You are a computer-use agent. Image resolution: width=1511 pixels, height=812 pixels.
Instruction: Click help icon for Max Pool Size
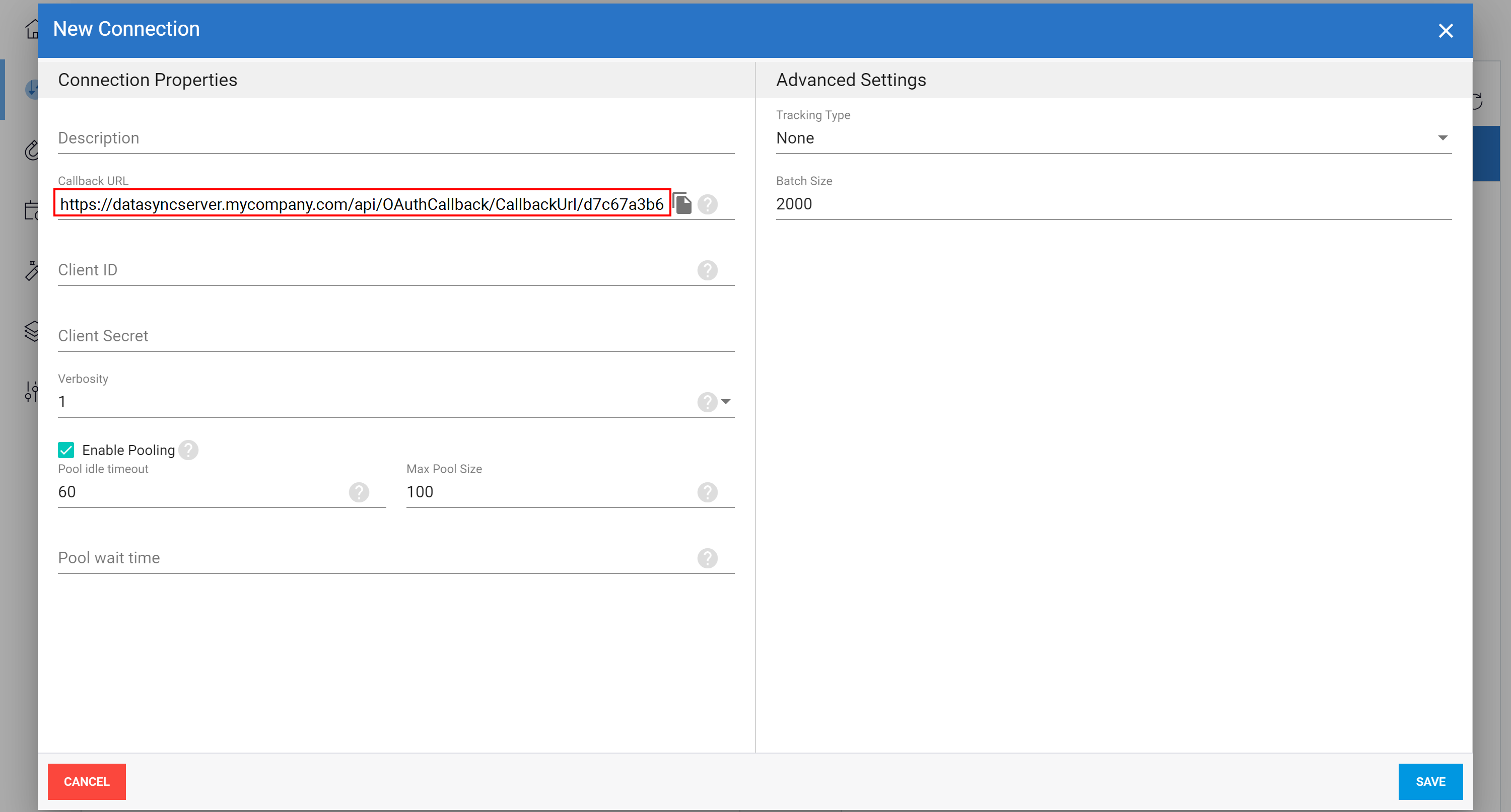pos(708,492)
